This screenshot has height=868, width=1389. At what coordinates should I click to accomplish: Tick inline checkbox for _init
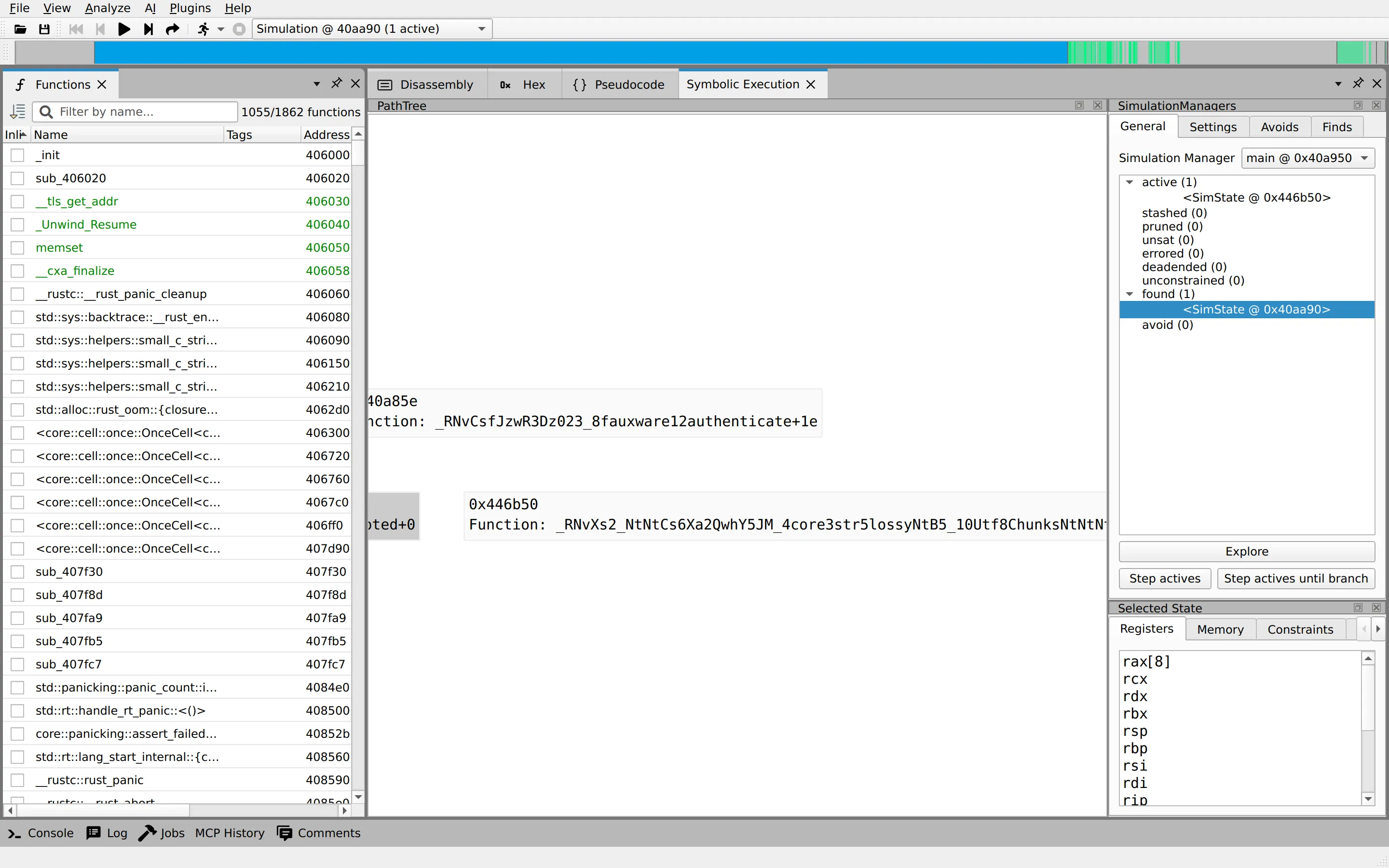[18, 155]
